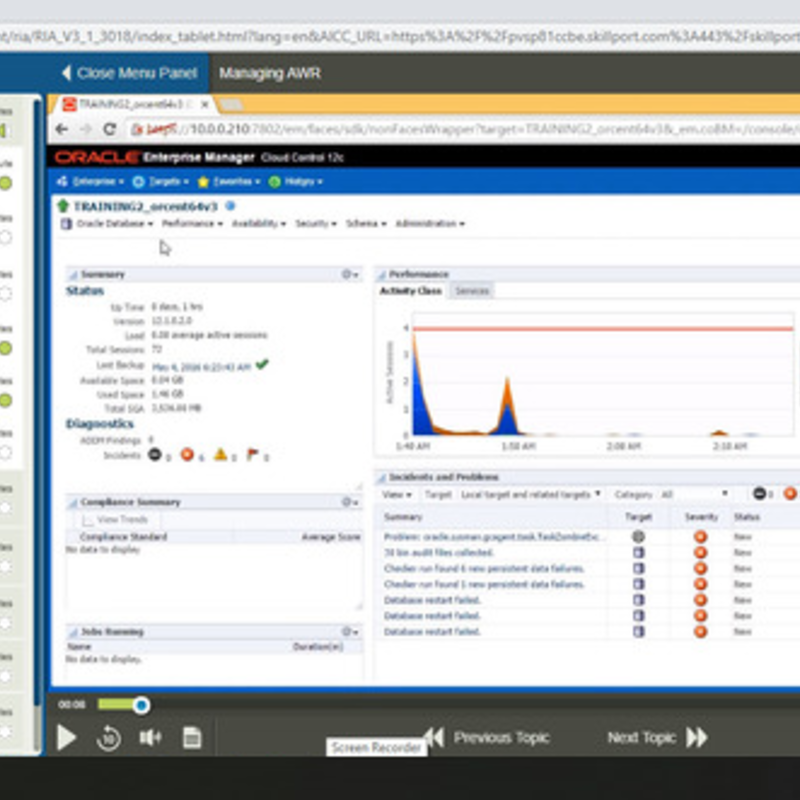Viewport: 800px width, 800px height.
Task: Click the Status column header
Action: [746, 517]
